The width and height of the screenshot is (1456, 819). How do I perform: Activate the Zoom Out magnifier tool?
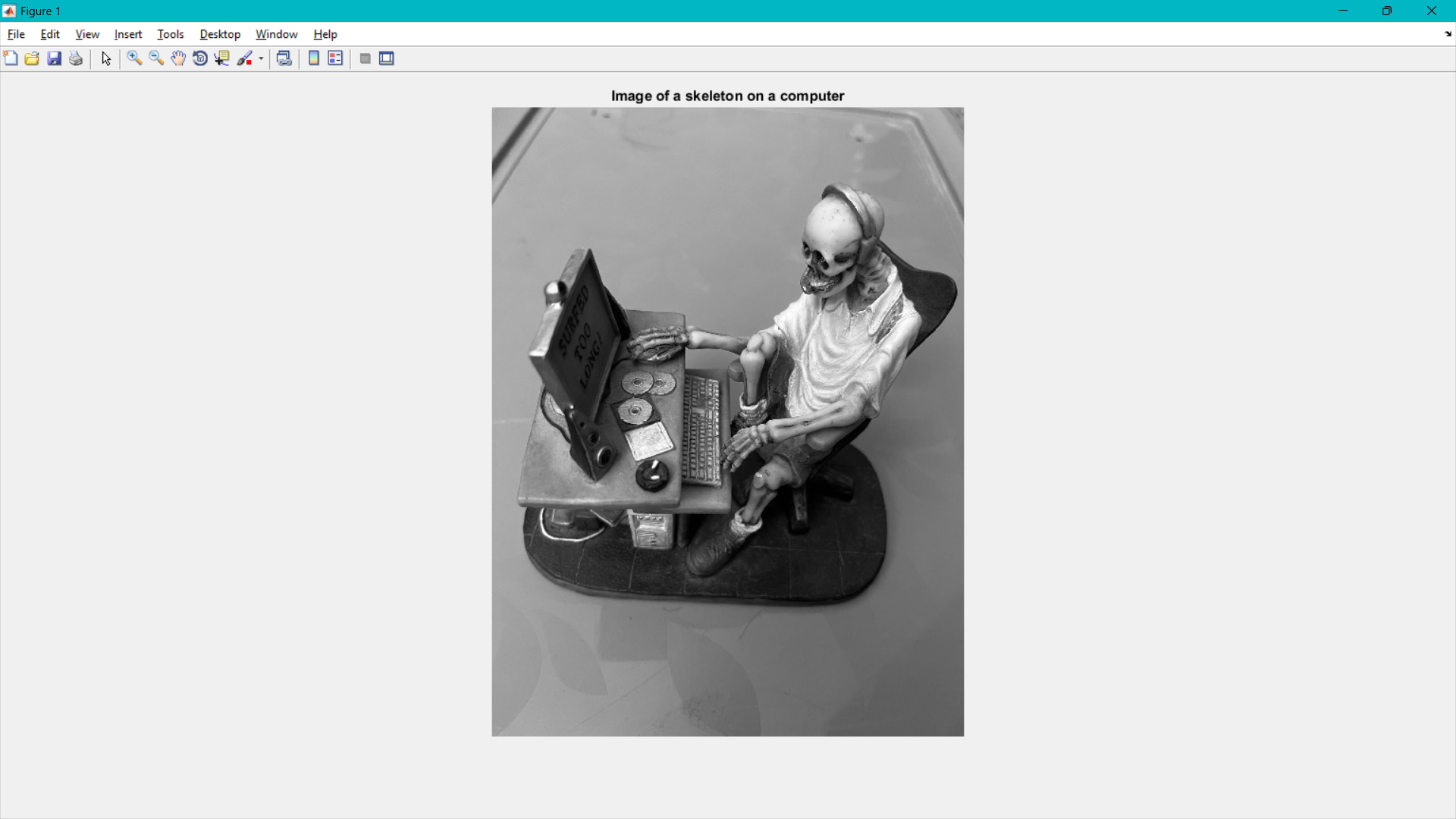156,58
